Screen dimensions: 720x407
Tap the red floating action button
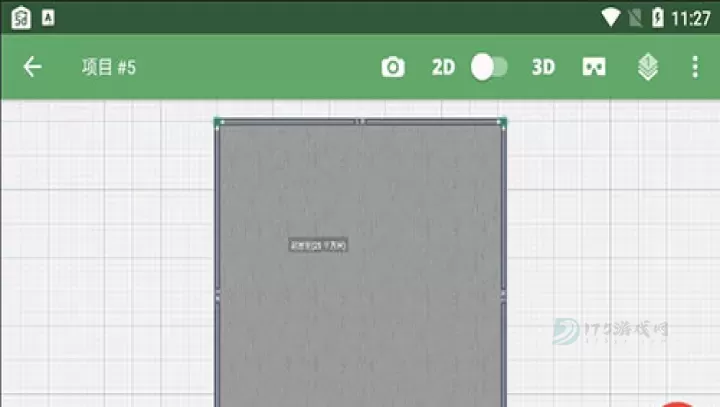[680, 403]
